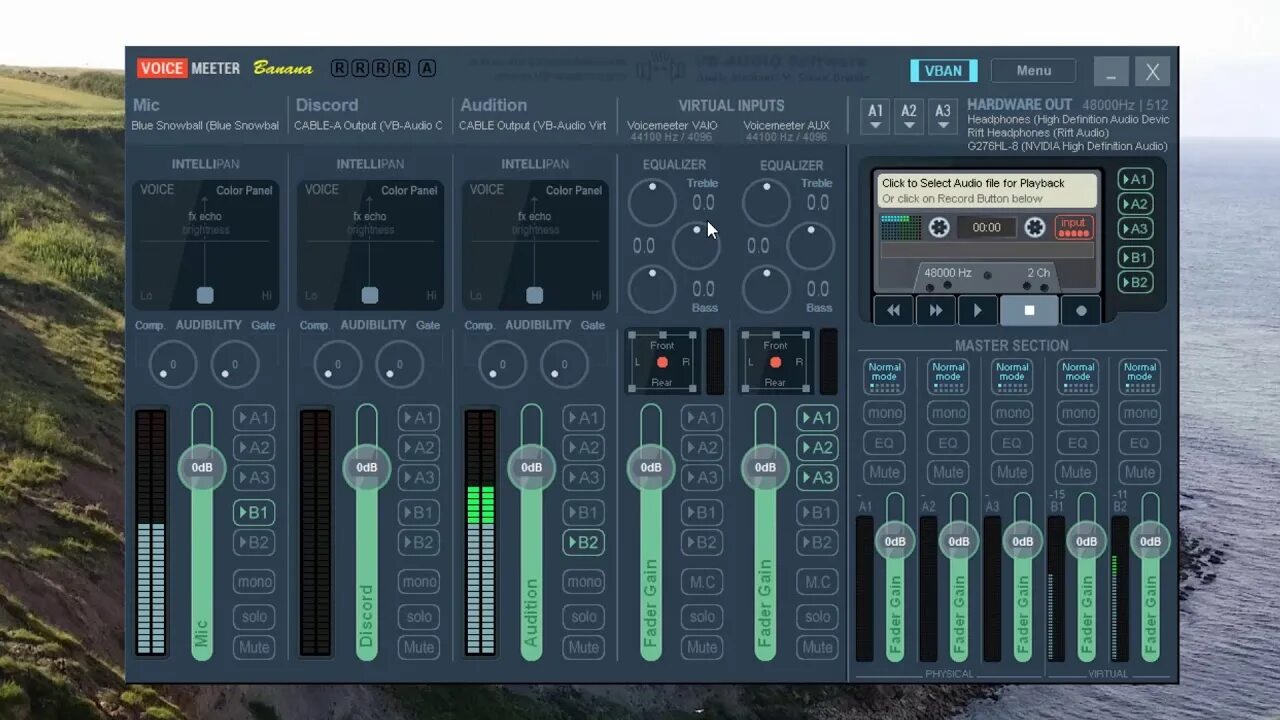Open the VBAN settings
The width and height of the screenshot is (1280, 720).
943,71
